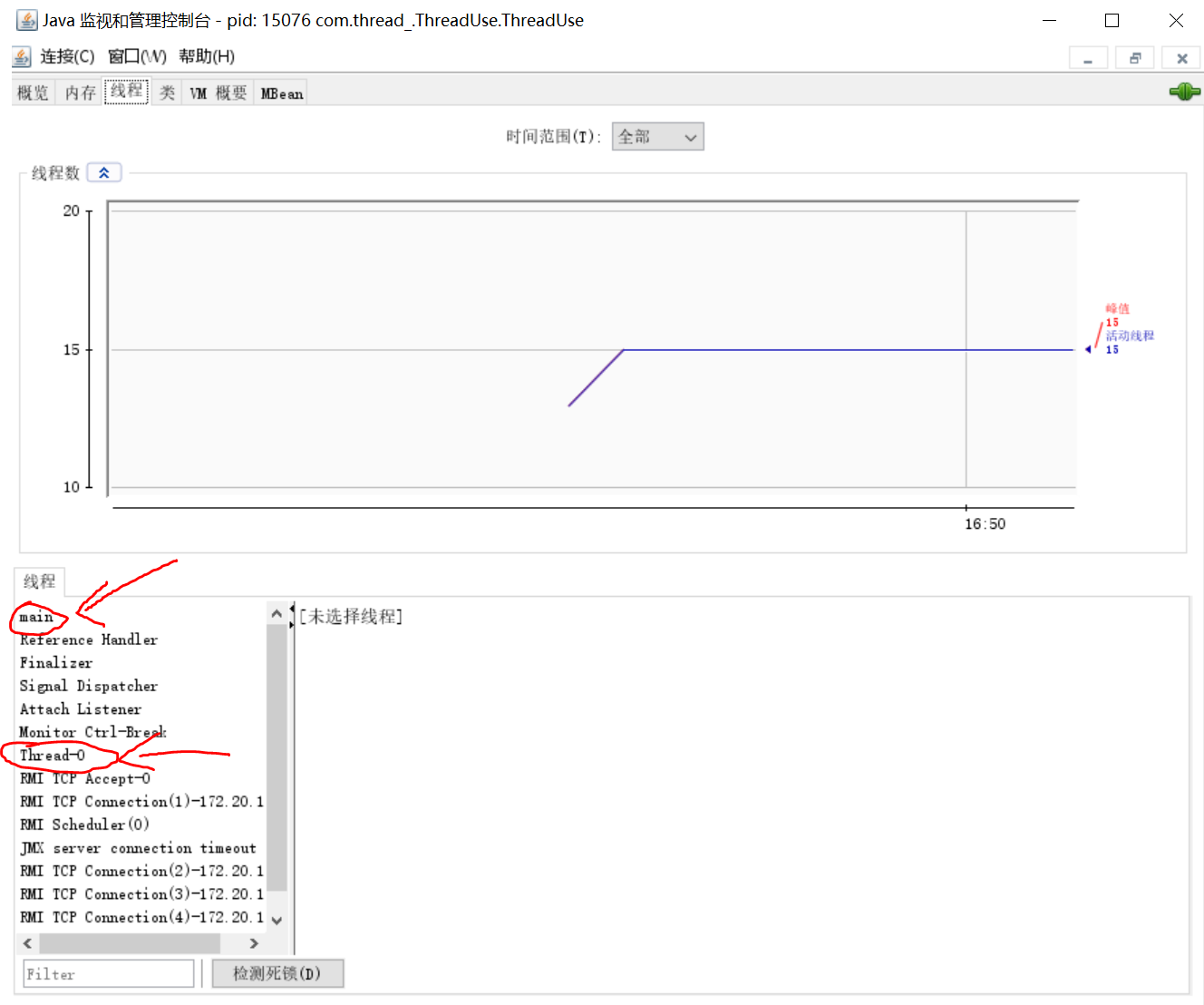Viewport: 1204px width, 1005px height.
Task: Collapse the 线程数 chart panel
Action: click(103, 171)
